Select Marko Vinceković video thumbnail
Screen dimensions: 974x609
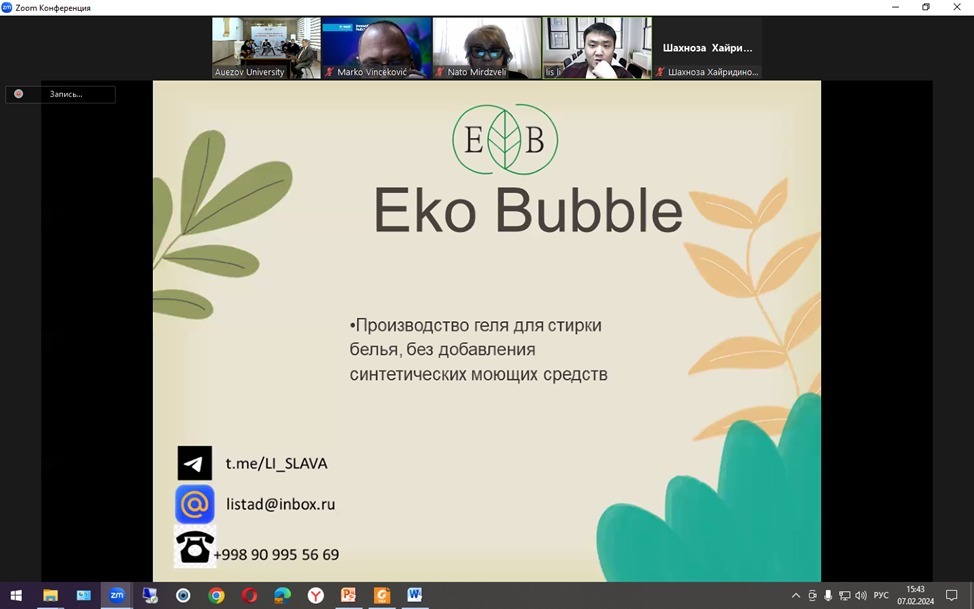[x=376, y=48]
